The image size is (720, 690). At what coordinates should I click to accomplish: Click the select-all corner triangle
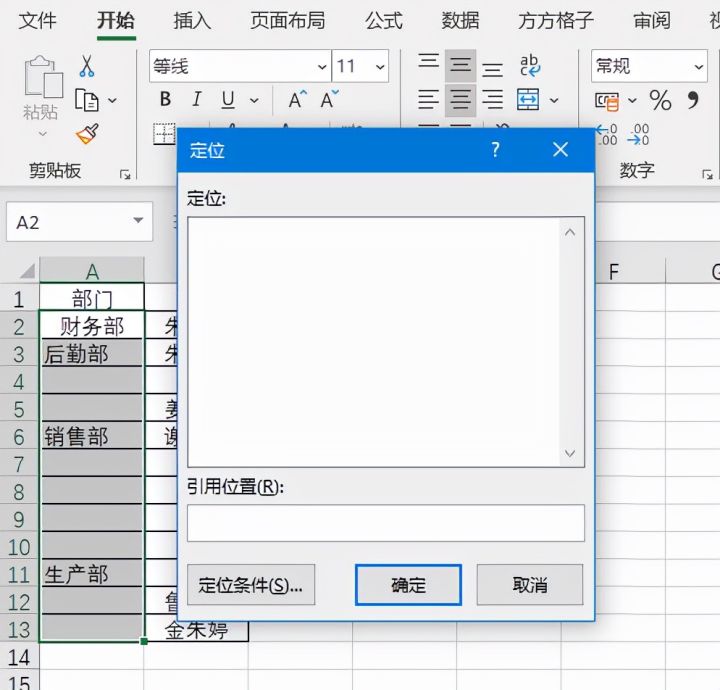point(28,271)
